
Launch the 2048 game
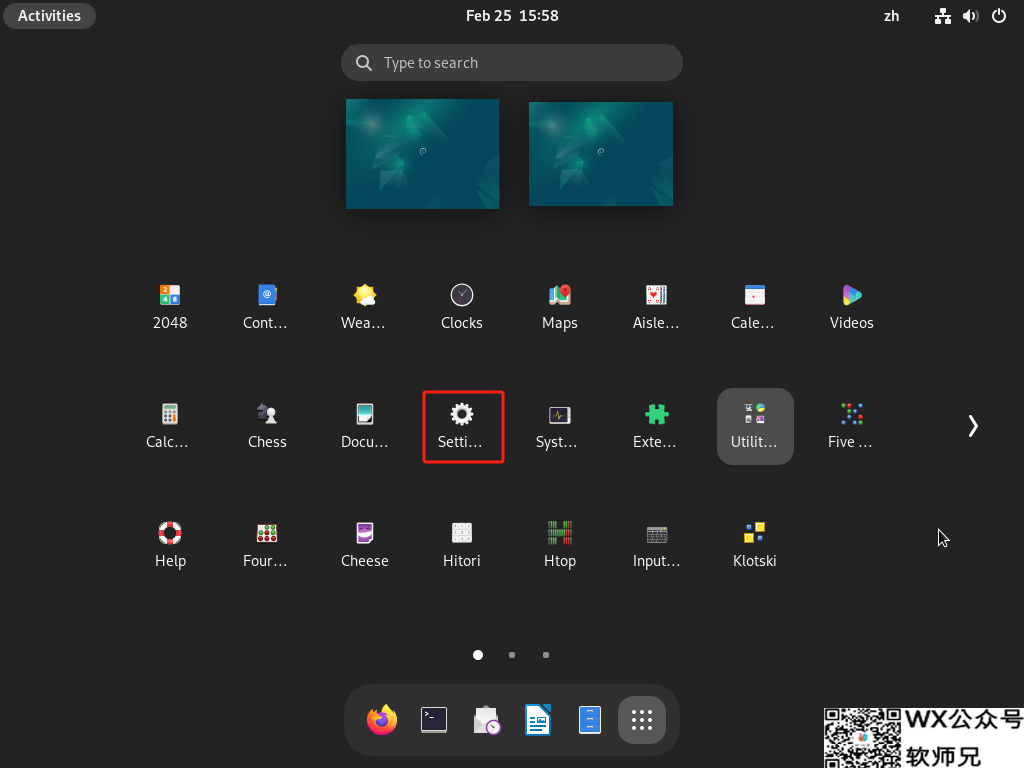(x=170, y=306)
